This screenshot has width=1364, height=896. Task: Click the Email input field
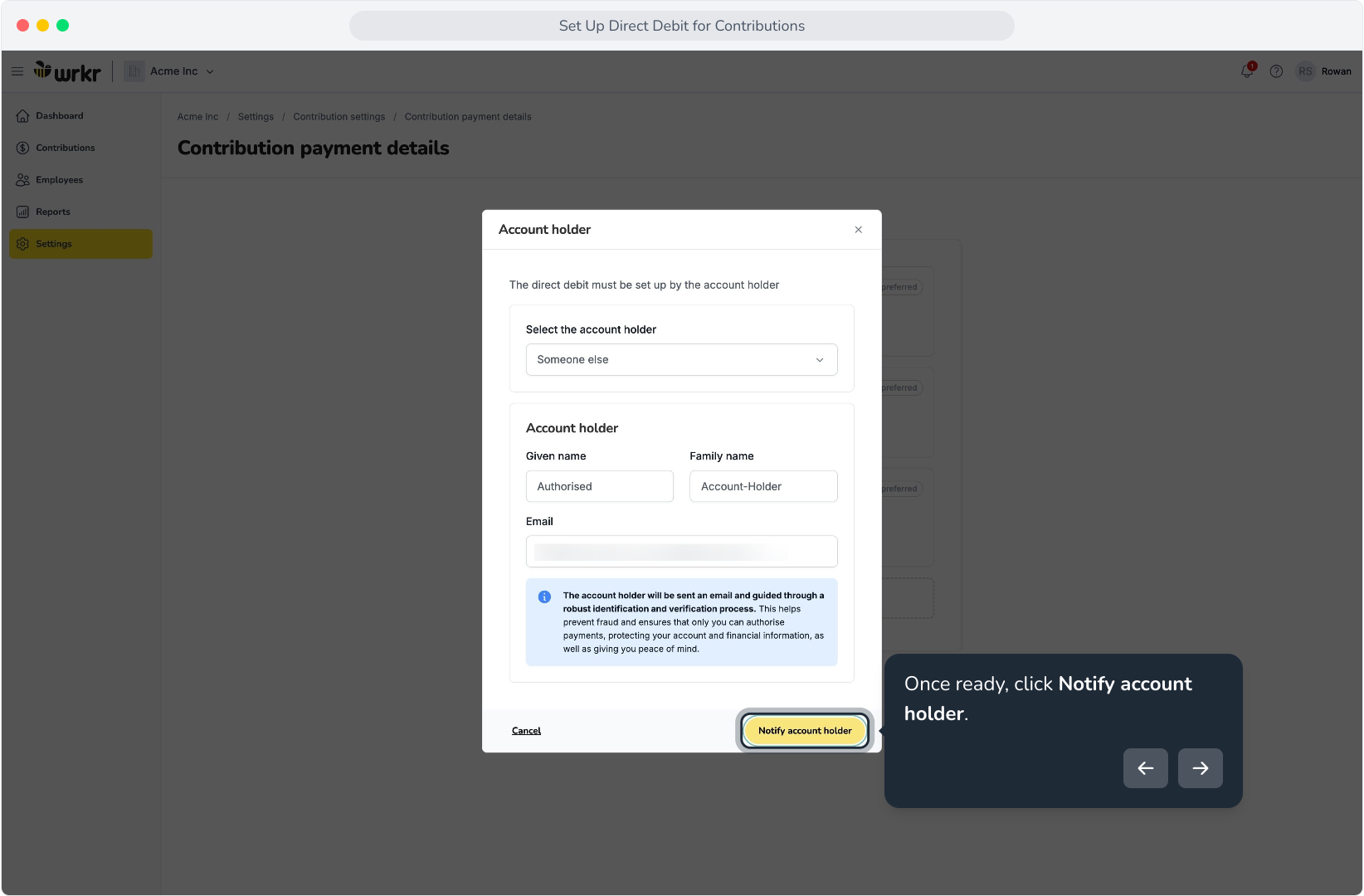click(x=681, y=551)
